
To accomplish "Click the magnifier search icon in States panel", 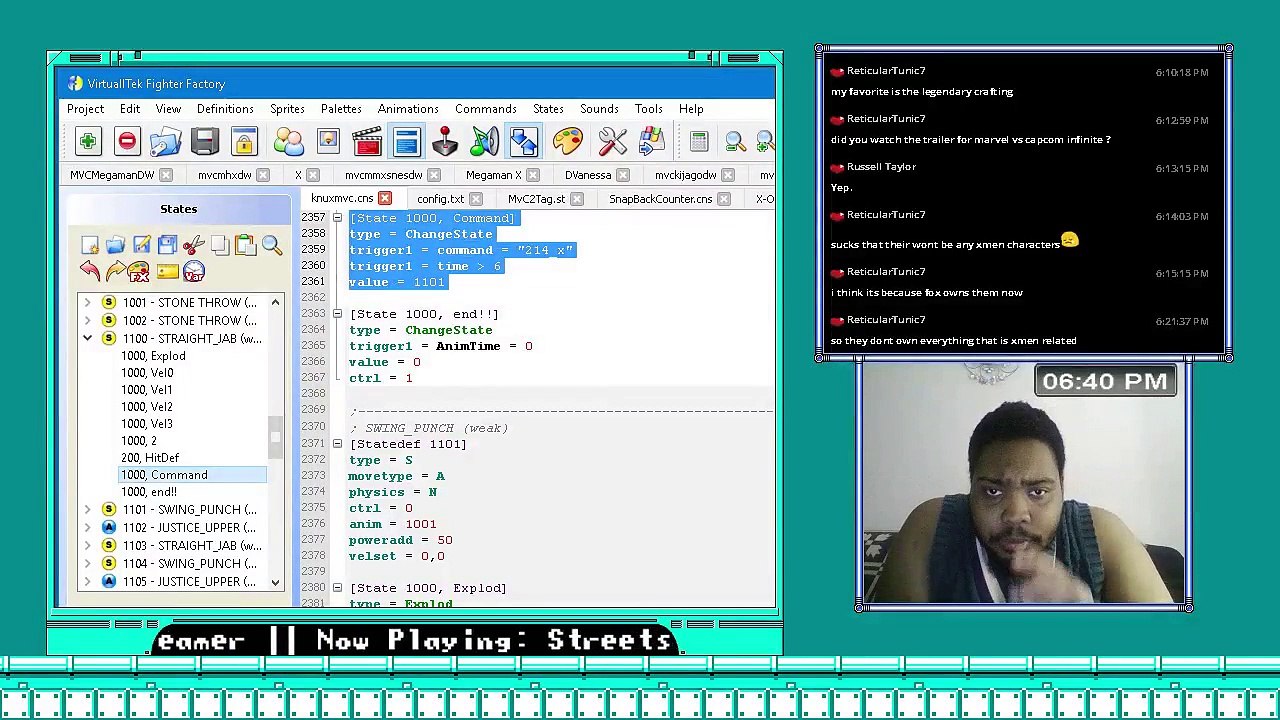I will (271, 245).
